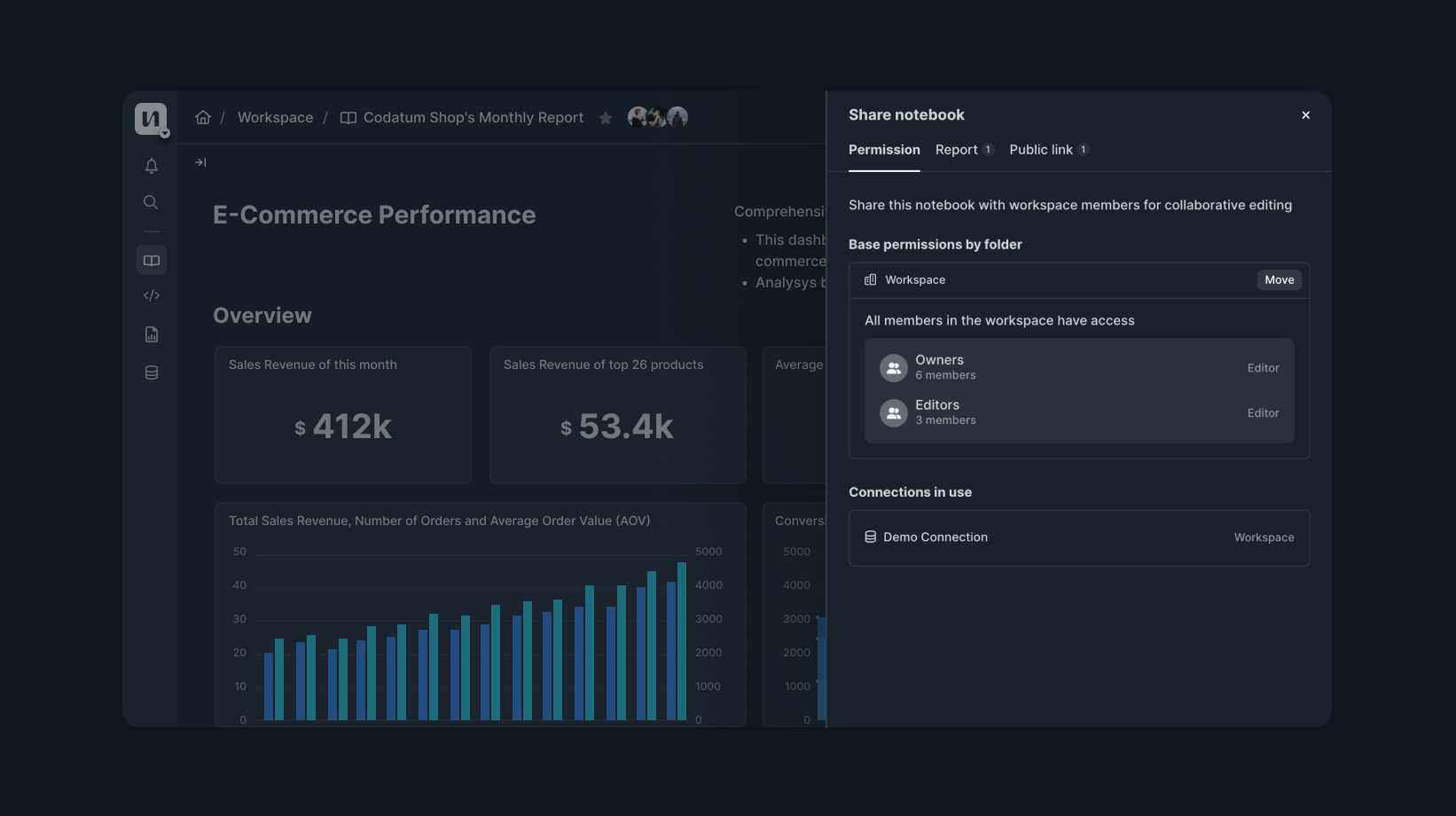
Task: Click the E-Commerce Performance heading
Action: tap(374, 215)
